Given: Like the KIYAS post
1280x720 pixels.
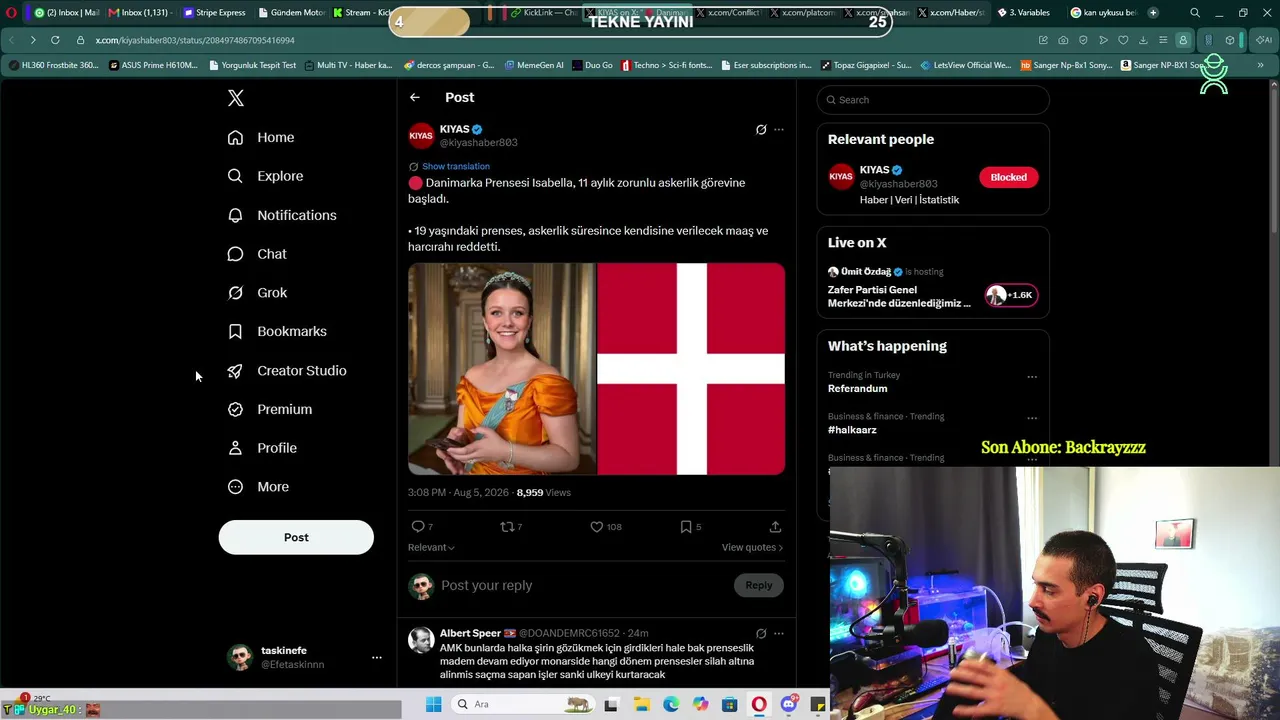Looking at the screenshot, I should coord(597,526).
